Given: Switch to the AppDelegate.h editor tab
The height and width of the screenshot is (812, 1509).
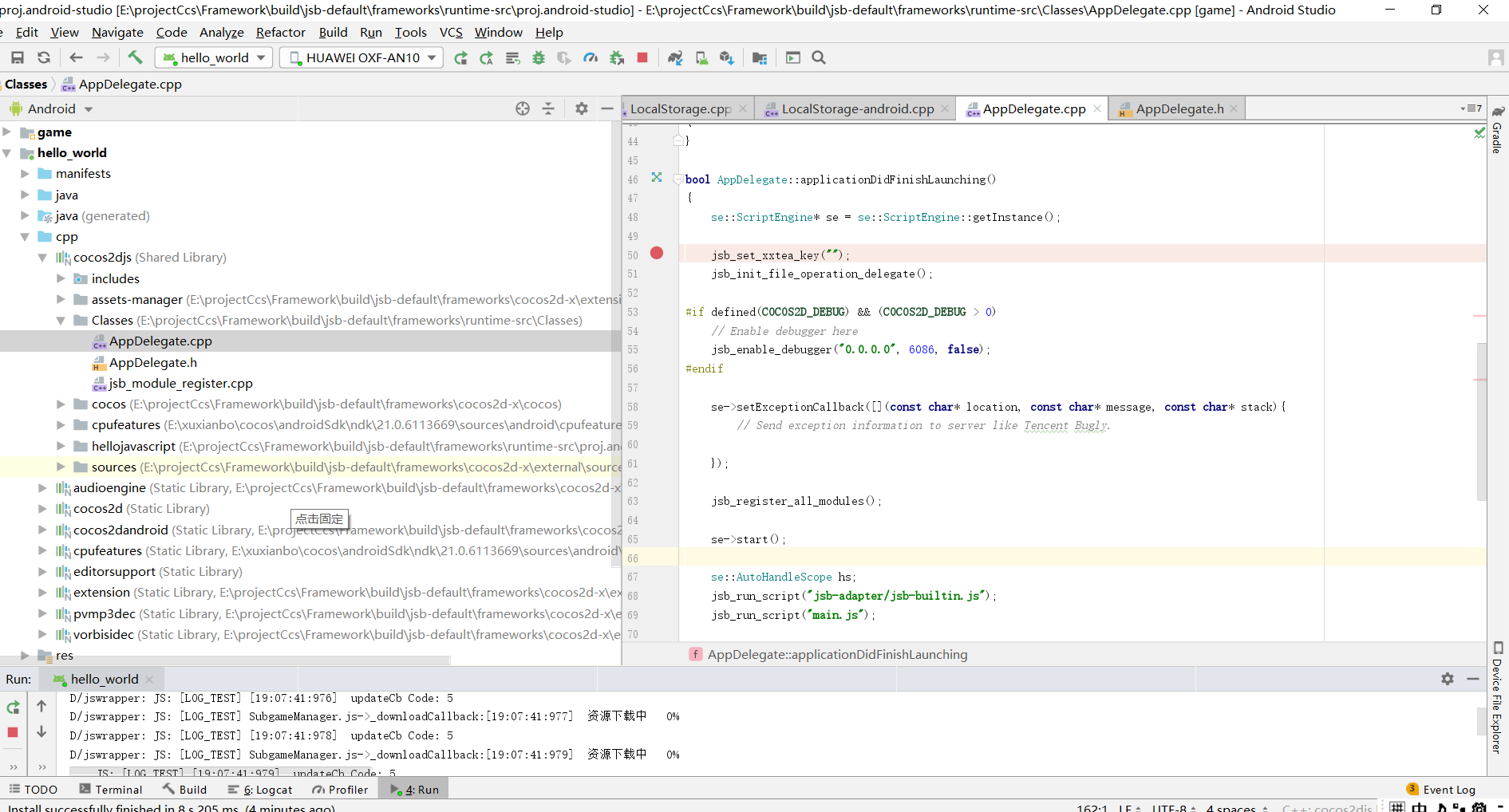Looking at the screenshot, I should 1179,108.
